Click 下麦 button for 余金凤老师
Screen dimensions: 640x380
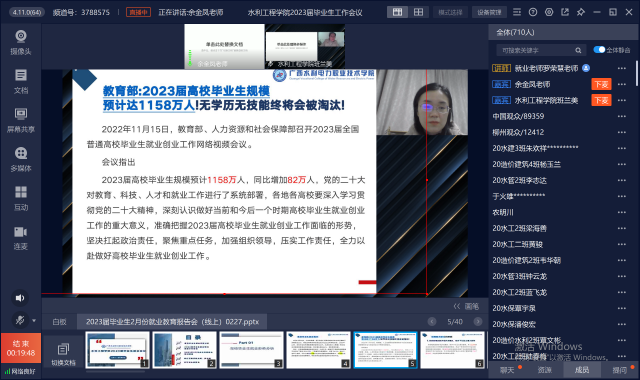click(x=601, y=84)
